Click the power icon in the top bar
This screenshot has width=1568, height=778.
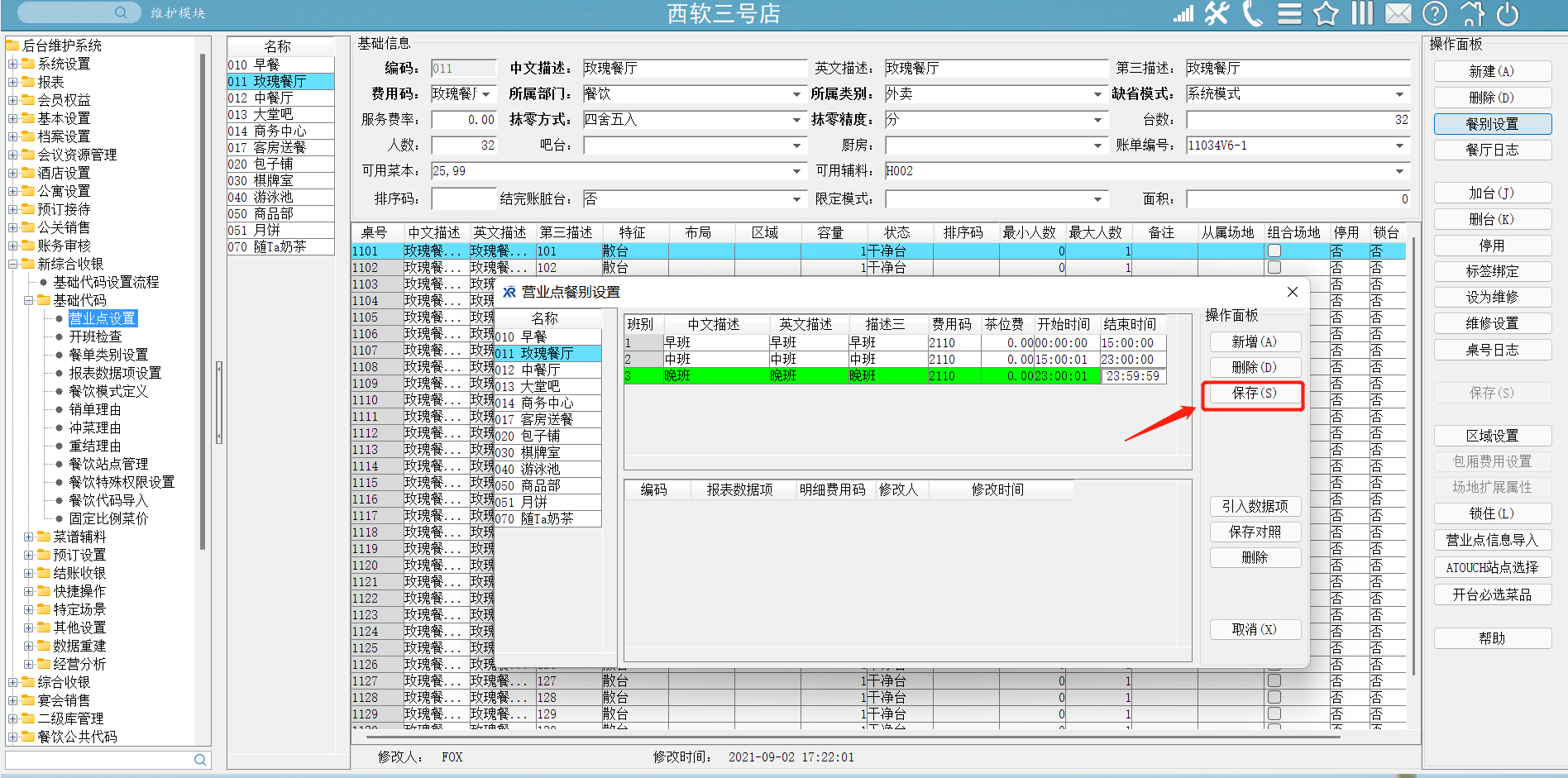(1508, 13)
